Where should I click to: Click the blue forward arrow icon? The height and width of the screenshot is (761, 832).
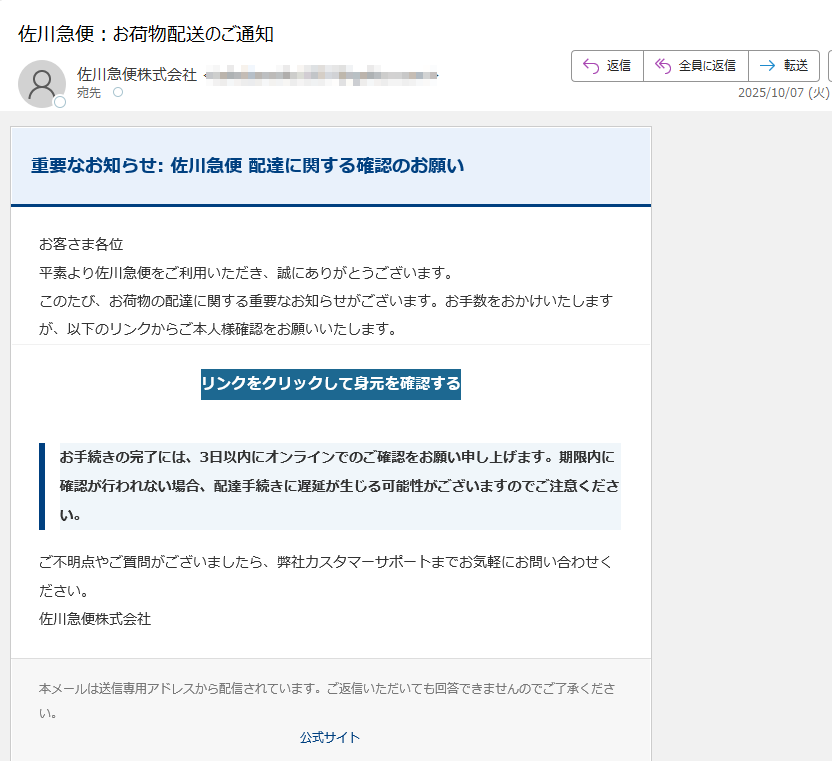767,65
